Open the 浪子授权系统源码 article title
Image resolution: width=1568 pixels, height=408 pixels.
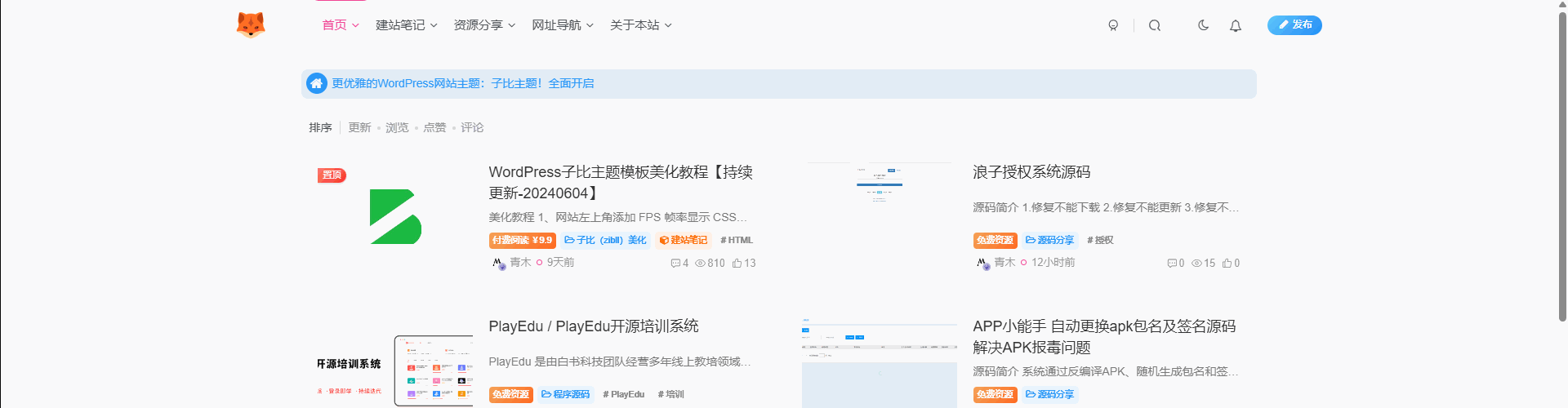1031,172
